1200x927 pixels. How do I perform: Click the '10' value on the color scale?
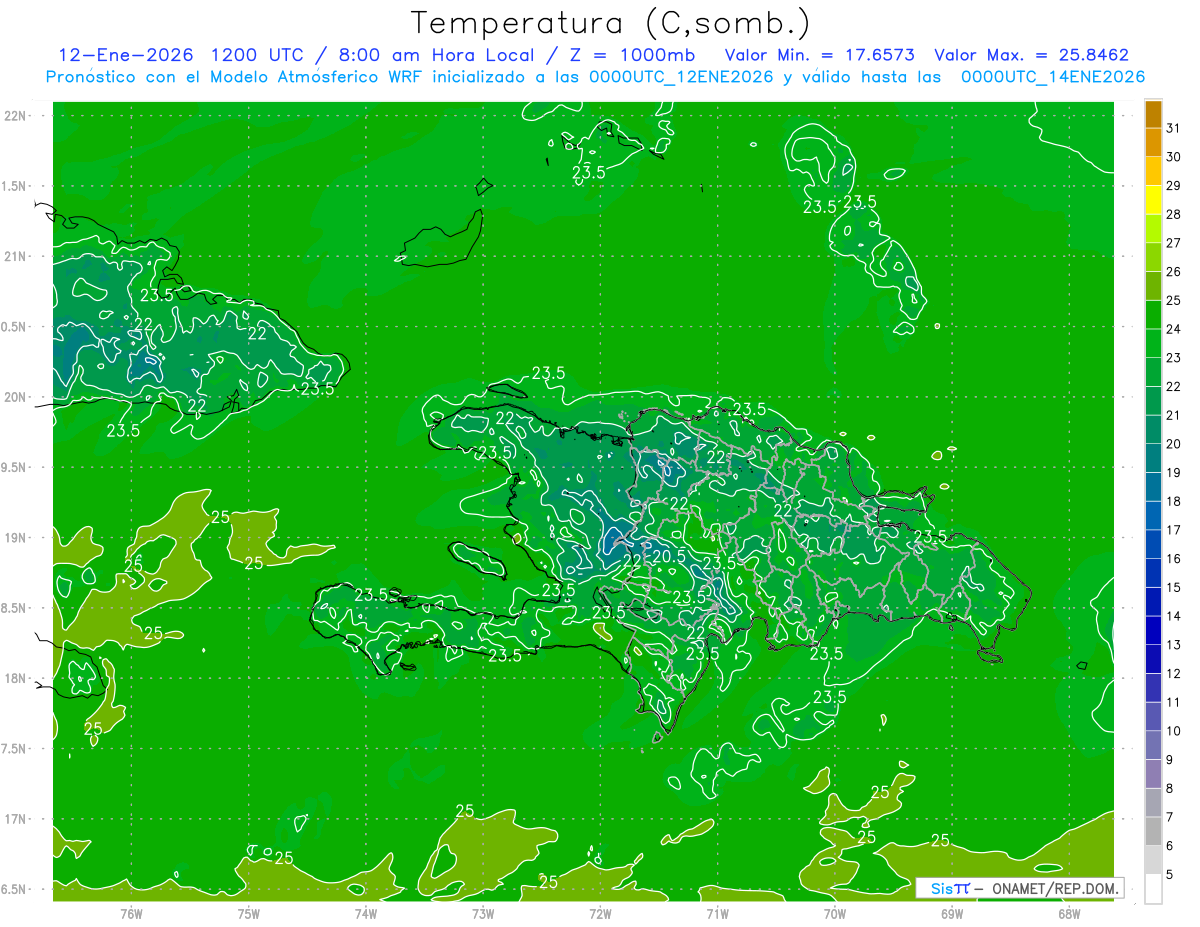(x=1173, y=731)
